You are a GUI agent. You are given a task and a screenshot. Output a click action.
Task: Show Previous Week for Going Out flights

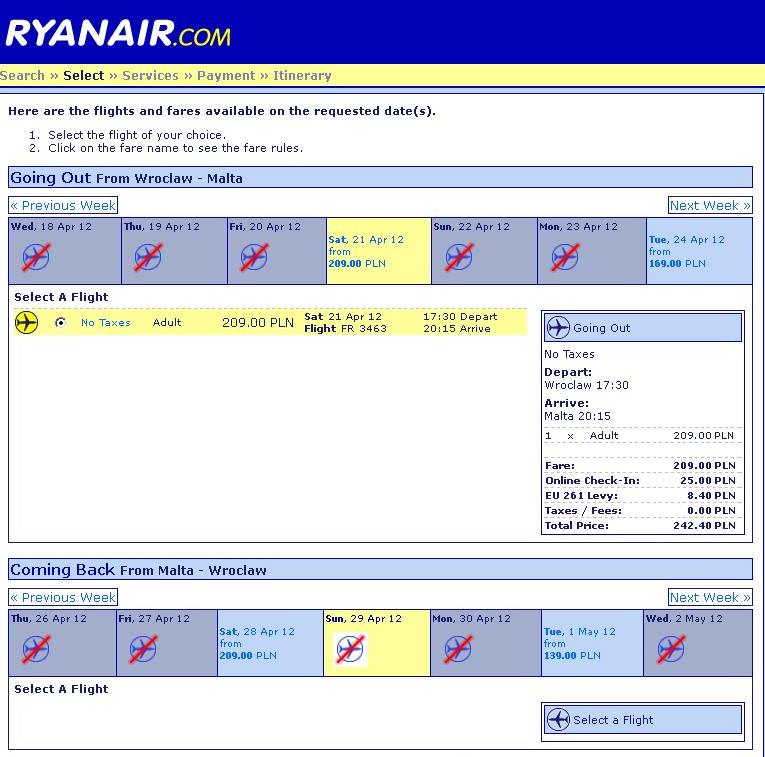click(x=63, y=205)
